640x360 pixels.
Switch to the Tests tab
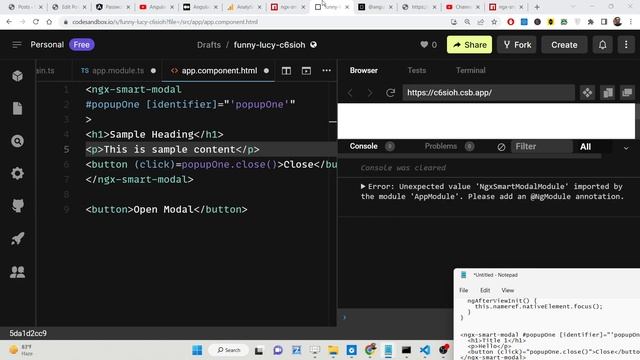[416, 70]
